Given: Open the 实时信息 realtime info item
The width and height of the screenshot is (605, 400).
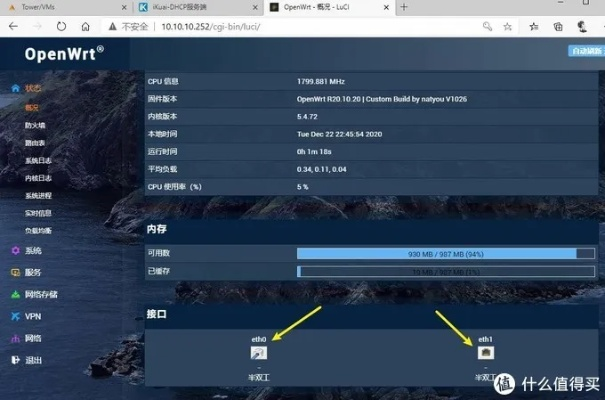Looking at the screenshot, I should click(38, 213).
